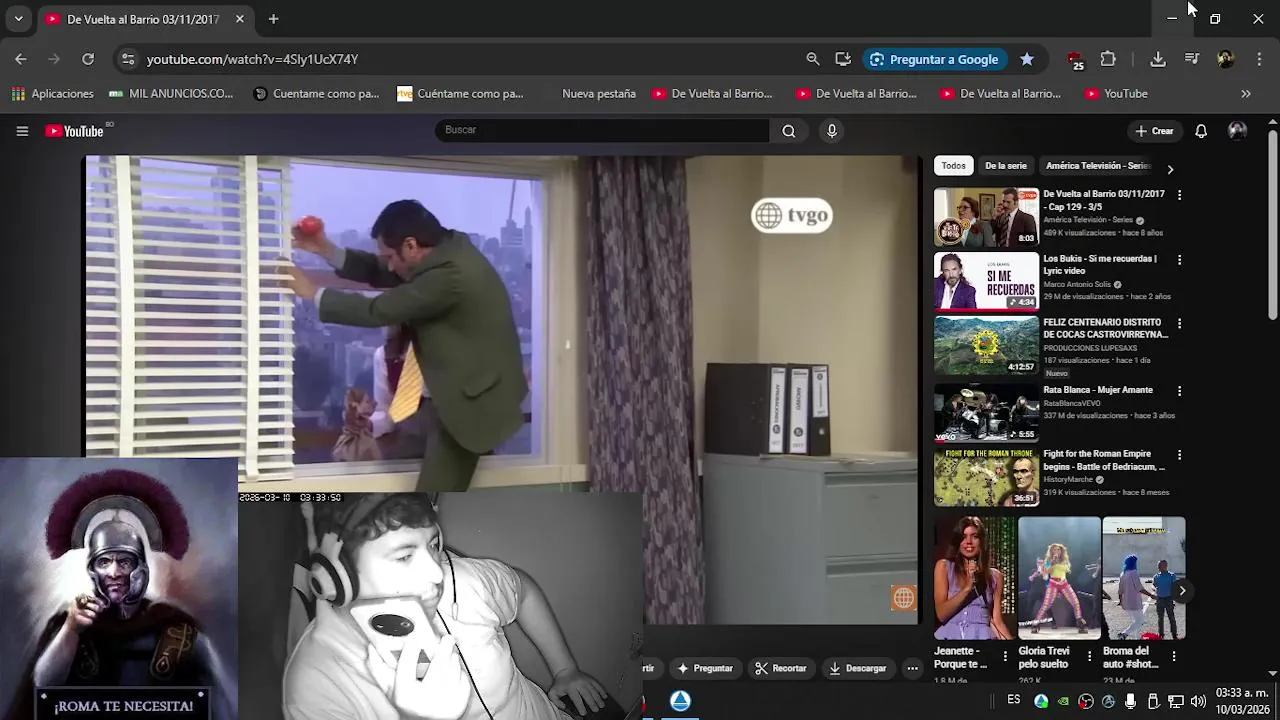Open the red extension with badge 25

pyautogui.click(x=1075, y=60)
